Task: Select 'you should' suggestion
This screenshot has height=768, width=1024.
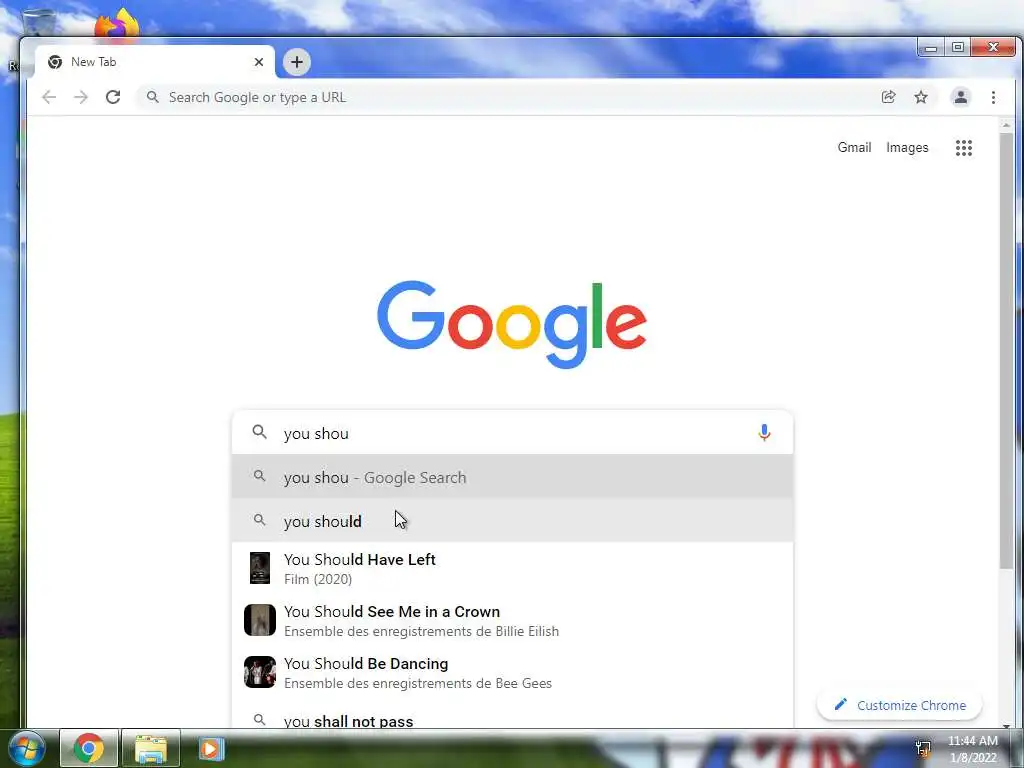Action: (x=513, y=520)
